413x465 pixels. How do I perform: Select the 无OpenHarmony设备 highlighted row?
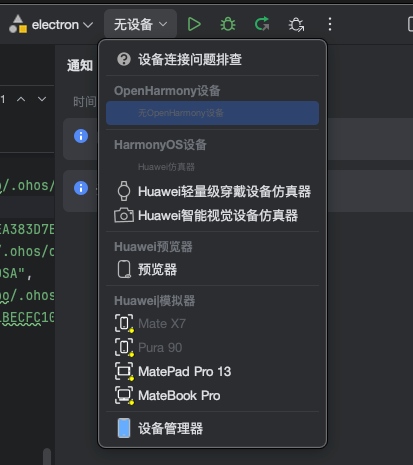[212, 113]
